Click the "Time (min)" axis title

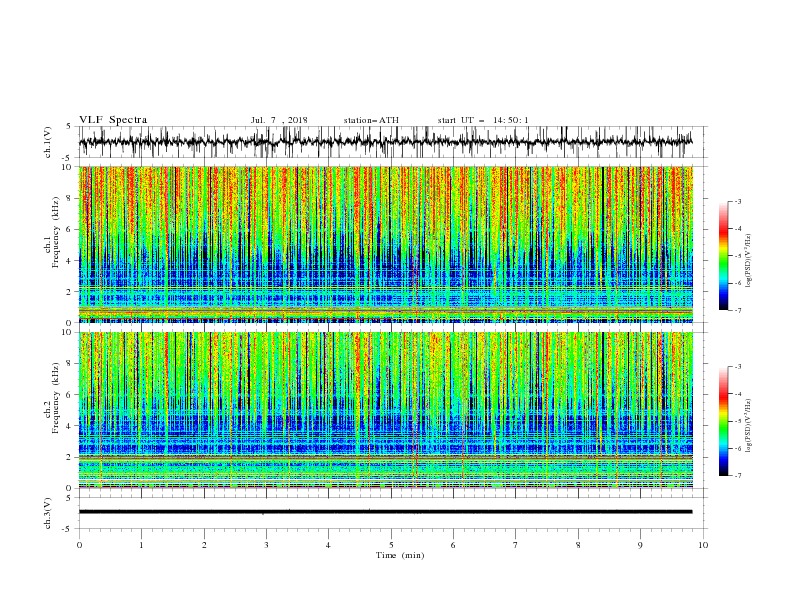(x=400, y=555)
